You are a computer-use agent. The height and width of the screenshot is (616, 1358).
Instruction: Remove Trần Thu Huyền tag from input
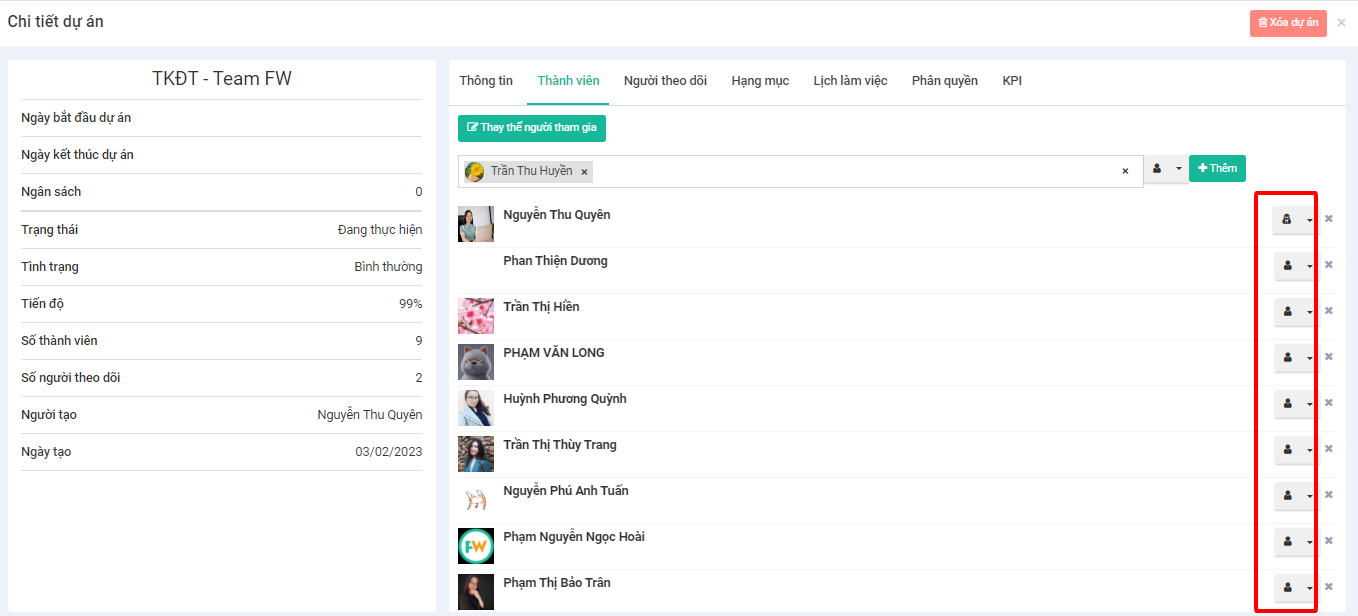pyautogui.click(x=584, y=172)
